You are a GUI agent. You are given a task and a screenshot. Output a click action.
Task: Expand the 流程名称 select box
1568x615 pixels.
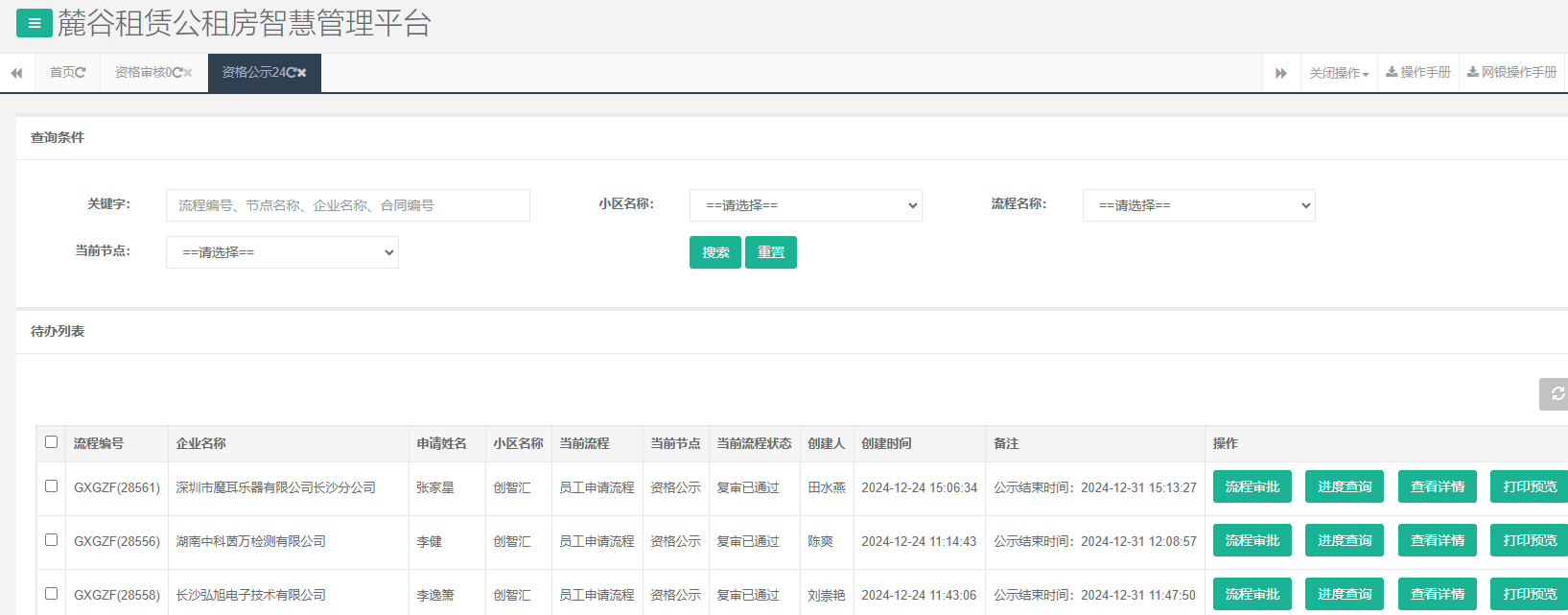tap(1199, 205)
